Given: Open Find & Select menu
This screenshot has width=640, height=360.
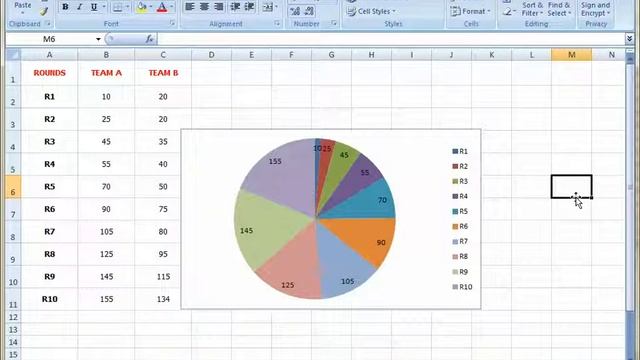Looking at the screenshot, I should pyautogui.click(x=559, y=9).
